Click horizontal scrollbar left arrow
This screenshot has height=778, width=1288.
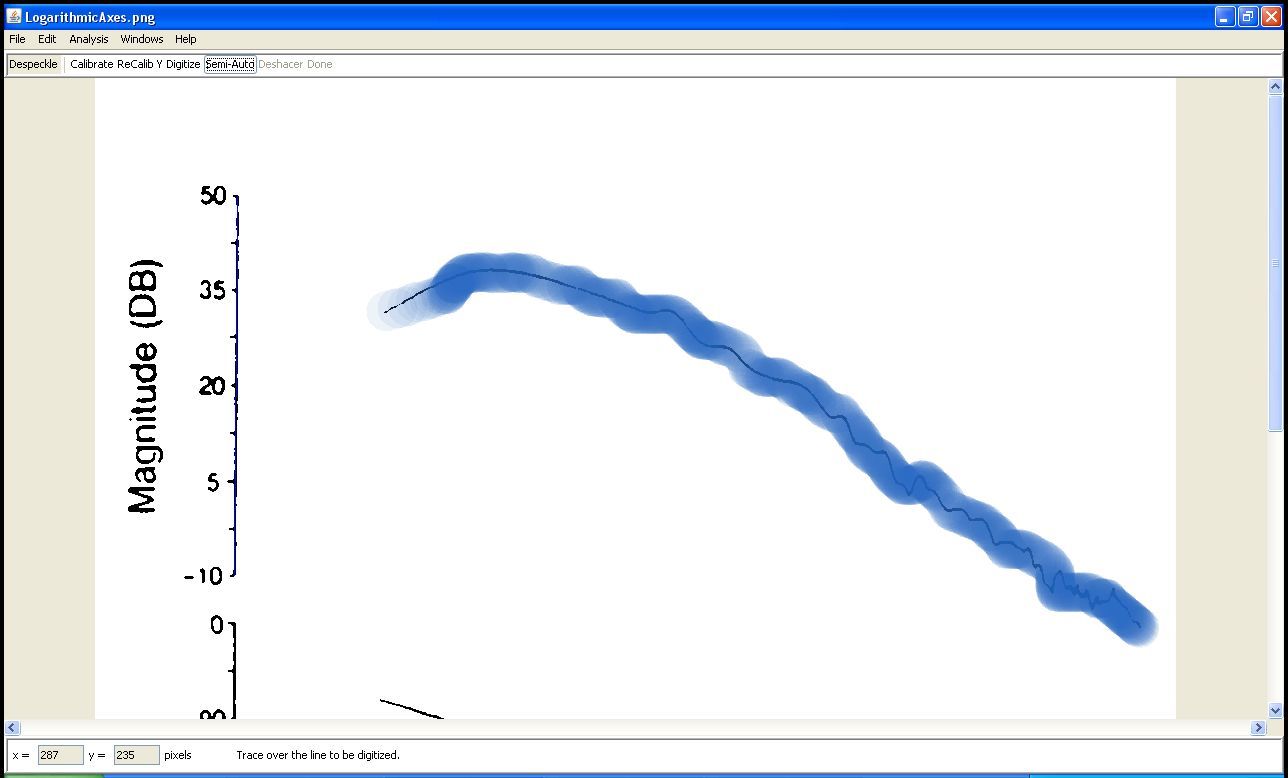tap(13, 728)
